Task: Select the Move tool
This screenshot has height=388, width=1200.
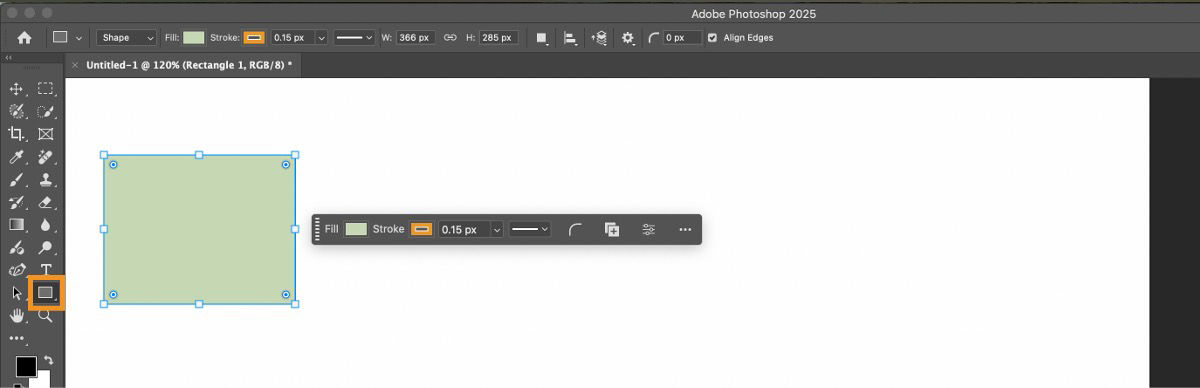Action: pyautogui.click(x=16, y=89)
